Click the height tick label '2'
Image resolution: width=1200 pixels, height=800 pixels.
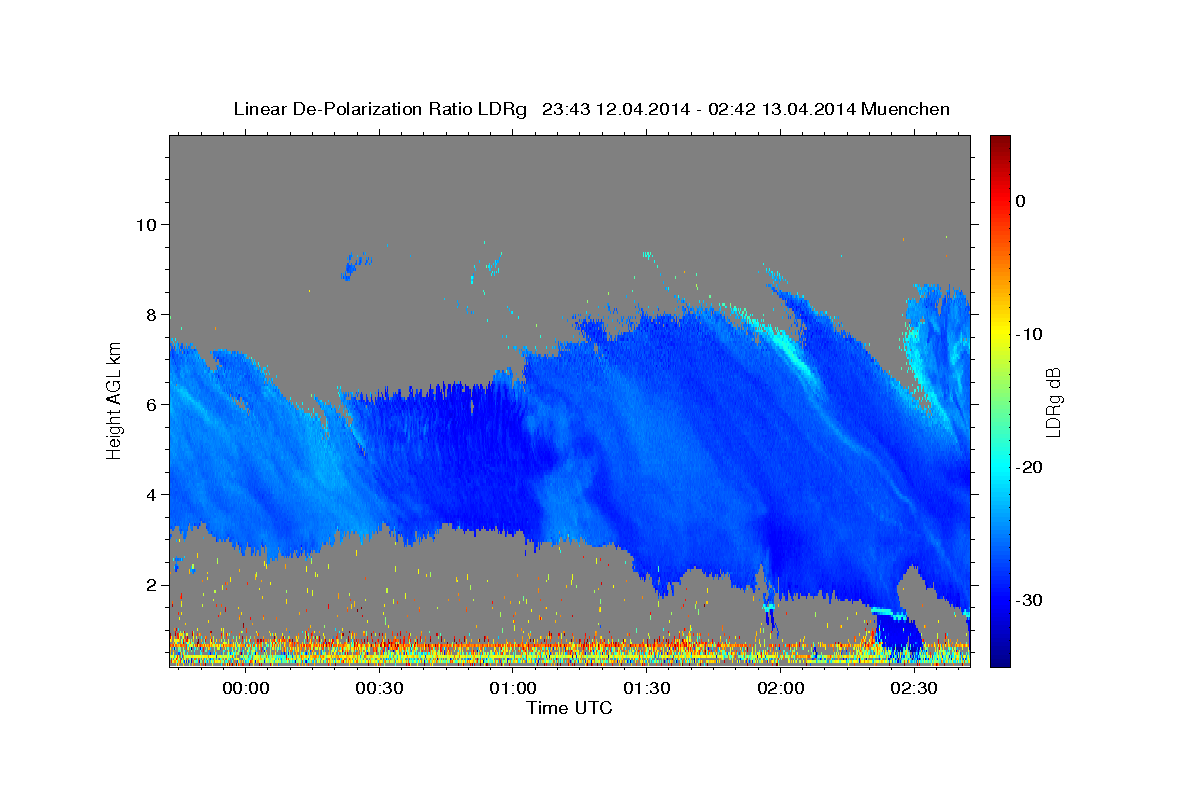pos(150,584)
